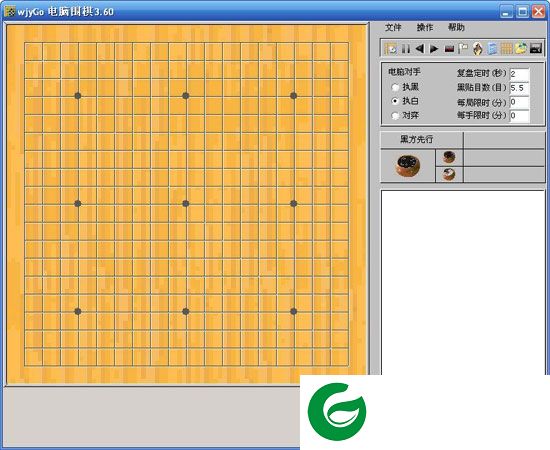Viewport: 550px width, 450px height.
Task: Click the yellow-green folder toolbar icon
Action: click(x=521, y=48)
